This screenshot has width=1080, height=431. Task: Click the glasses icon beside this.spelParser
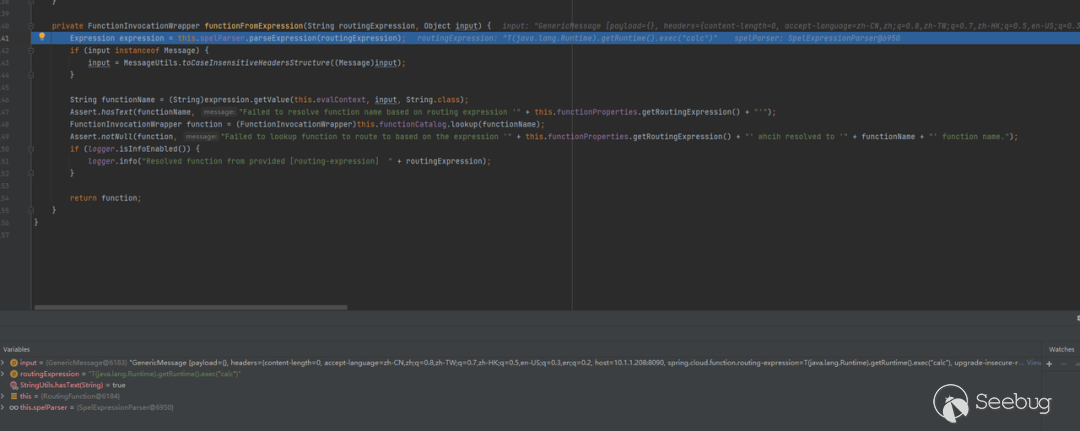[x=14, y=408]
